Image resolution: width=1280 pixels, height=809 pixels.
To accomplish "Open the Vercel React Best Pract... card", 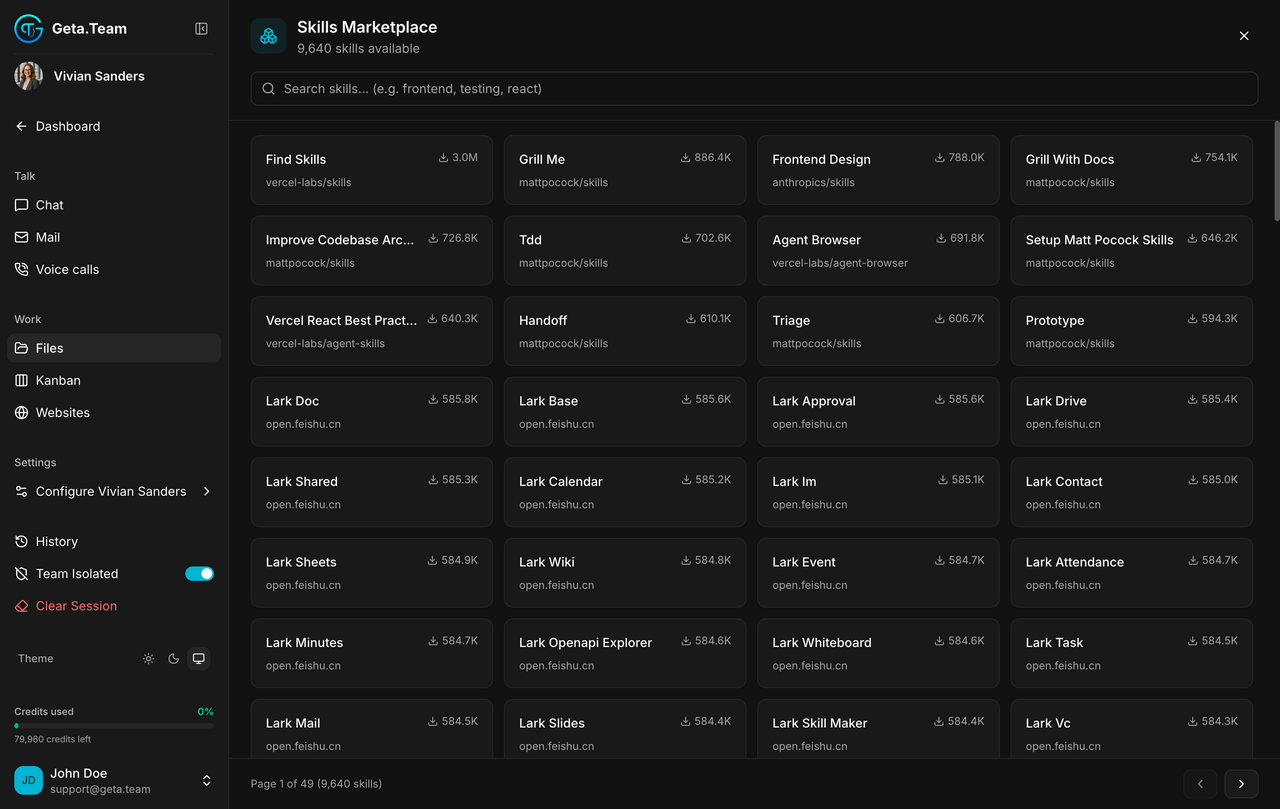I will [x=372, y=331].
